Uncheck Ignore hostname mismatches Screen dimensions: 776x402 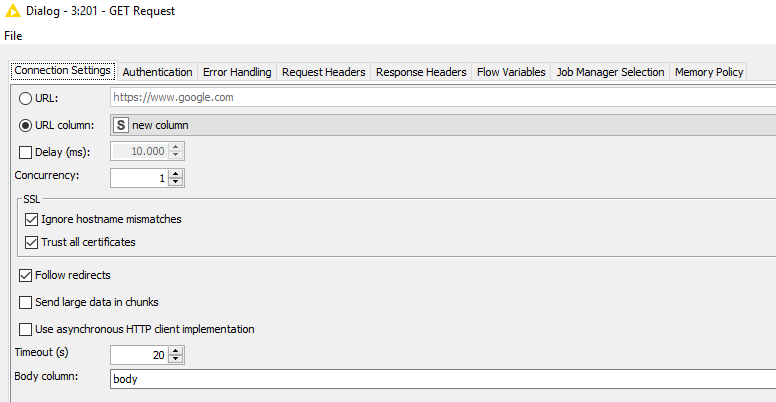point(31,219)
